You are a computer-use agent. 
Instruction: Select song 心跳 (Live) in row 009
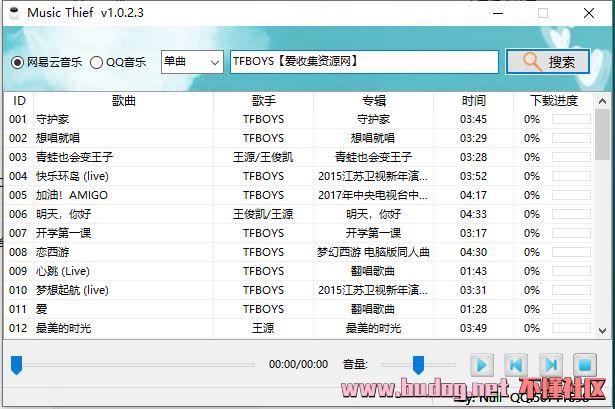coord(63,271)
